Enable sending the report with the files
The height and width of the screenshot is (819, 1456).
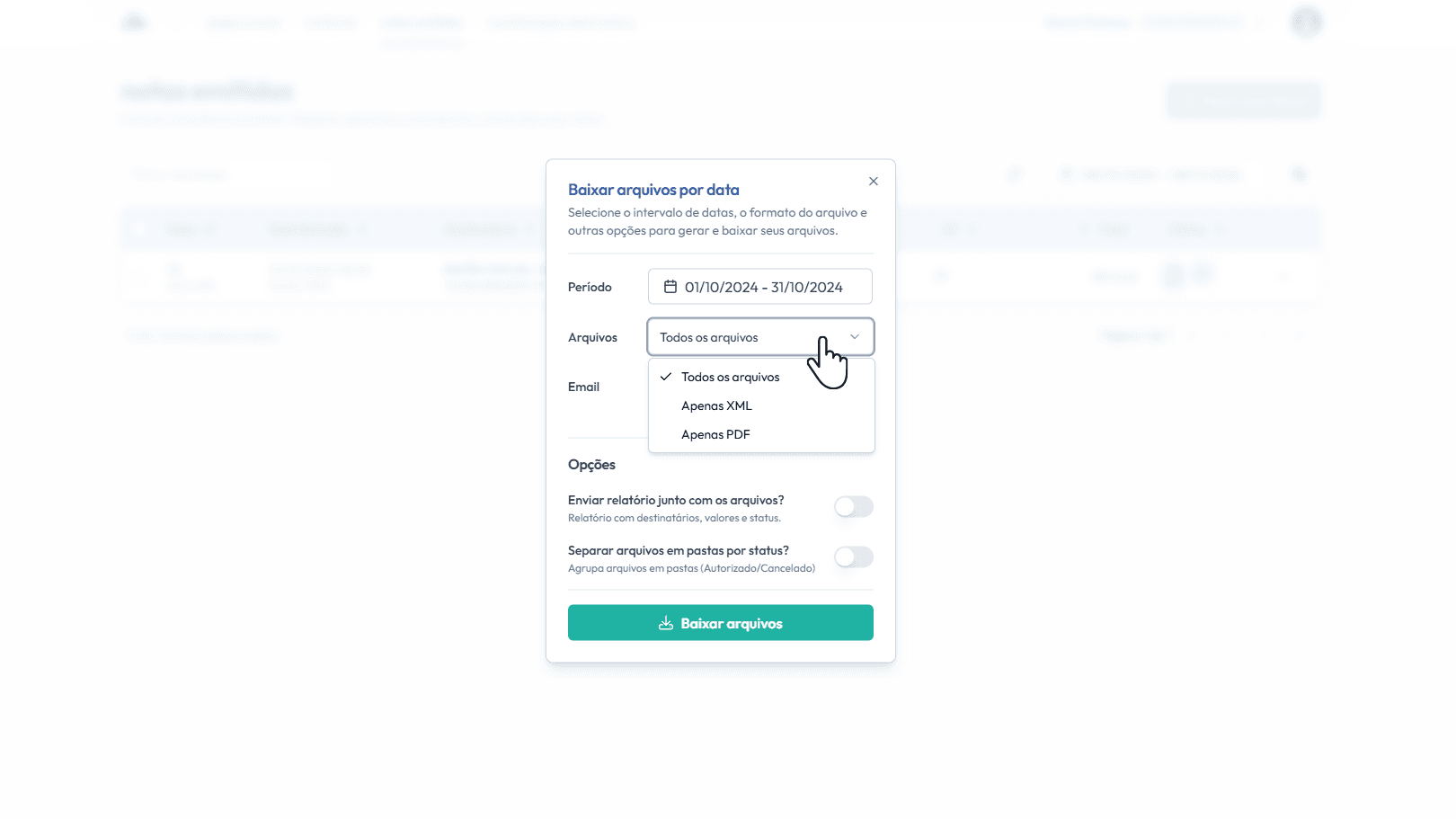pyautogui.click(x=853, y=507)
